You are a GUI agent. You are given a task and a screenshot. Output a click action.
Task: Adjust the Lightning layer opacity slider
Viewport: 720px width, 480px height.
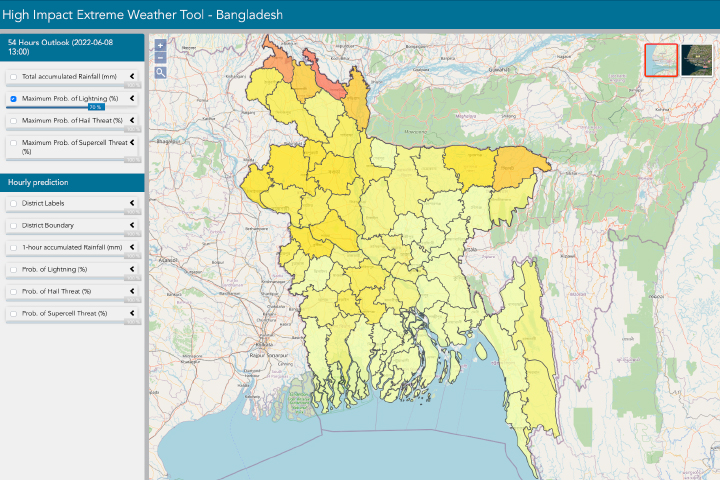95,107
